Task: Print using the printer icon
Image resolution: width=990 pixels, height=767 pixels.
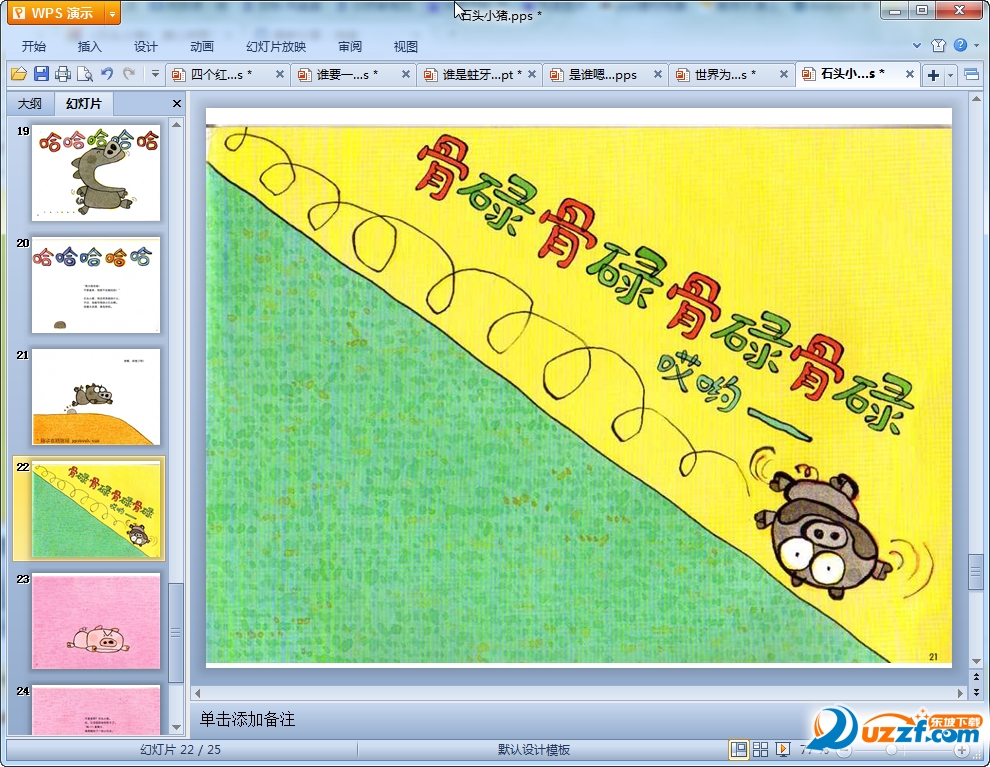Action: point(63,74)
